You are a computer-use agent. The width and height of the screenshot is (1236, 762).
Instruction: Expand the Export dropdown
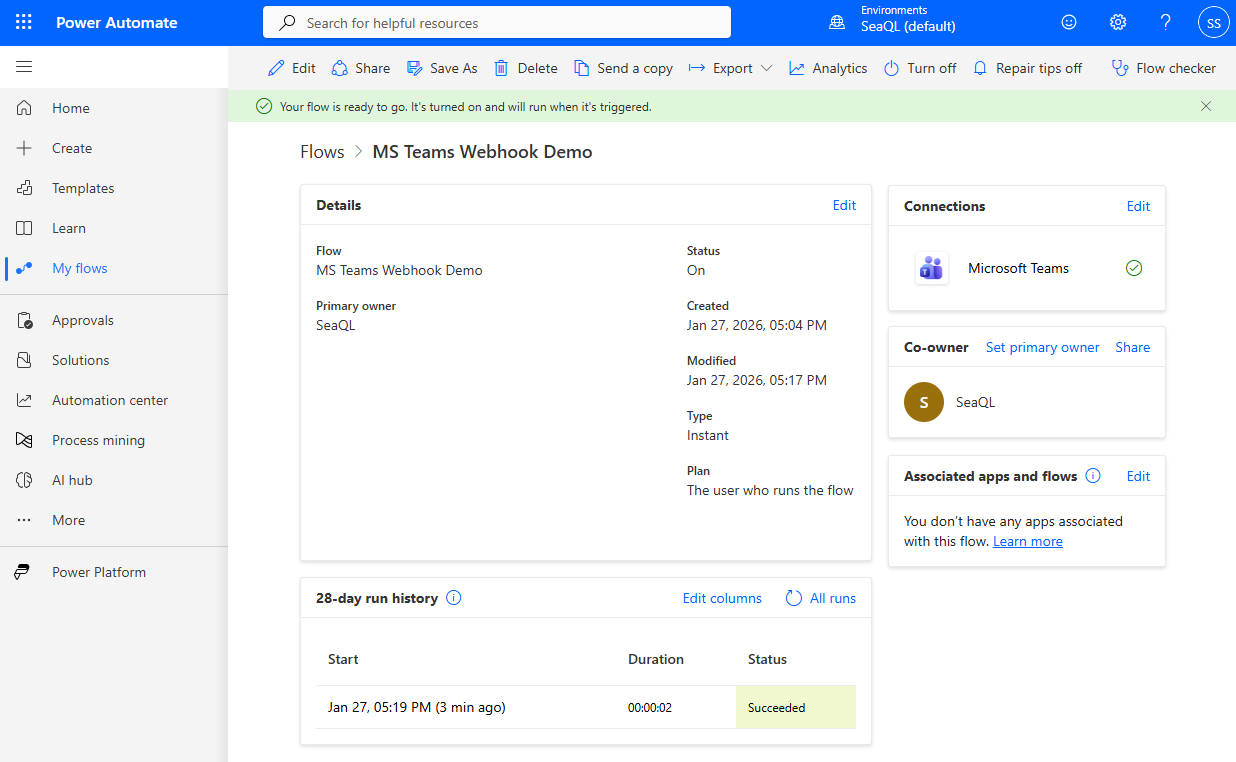(x=731, y=68)
